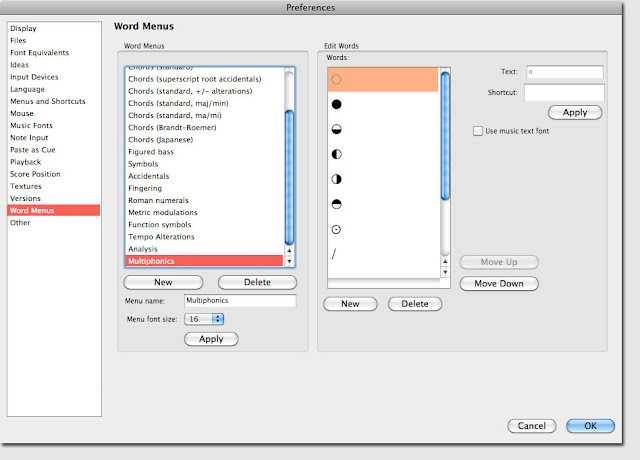Click the down arrow of Word Menus scrollbar
The image size is (640, 460).
coord(289,261)
